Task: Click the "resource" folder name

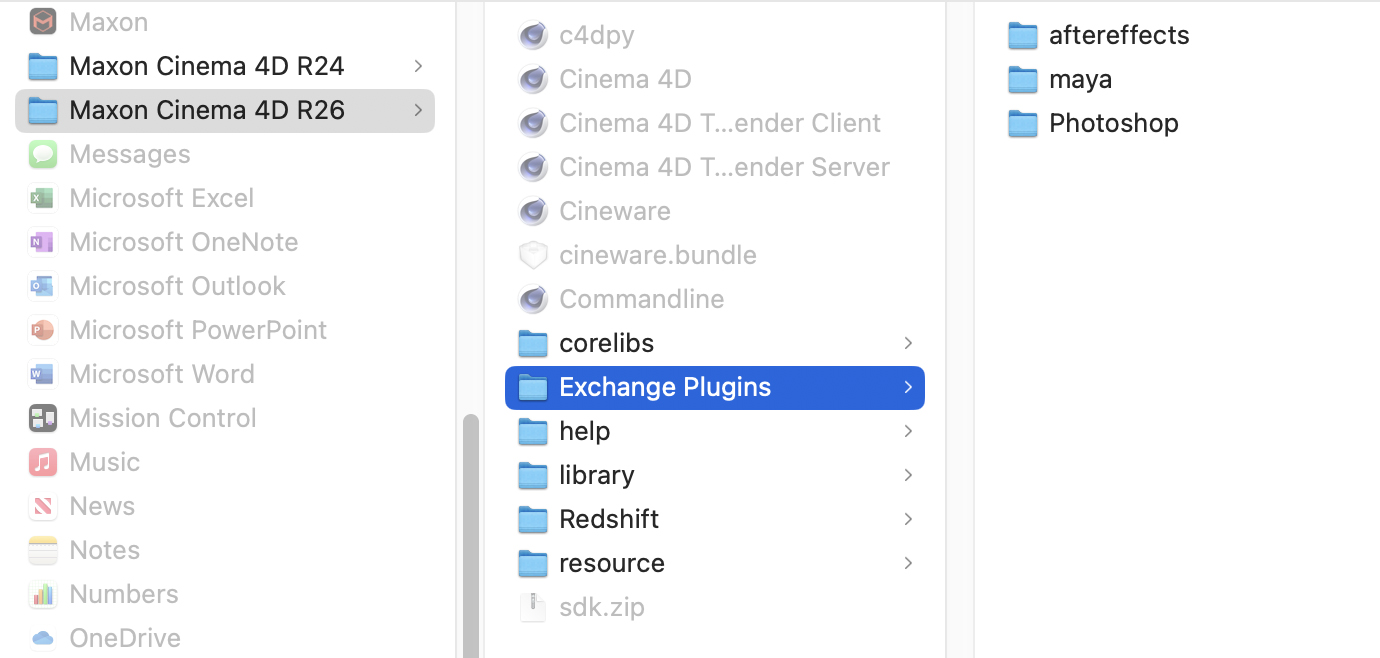Action: (612, 563)
